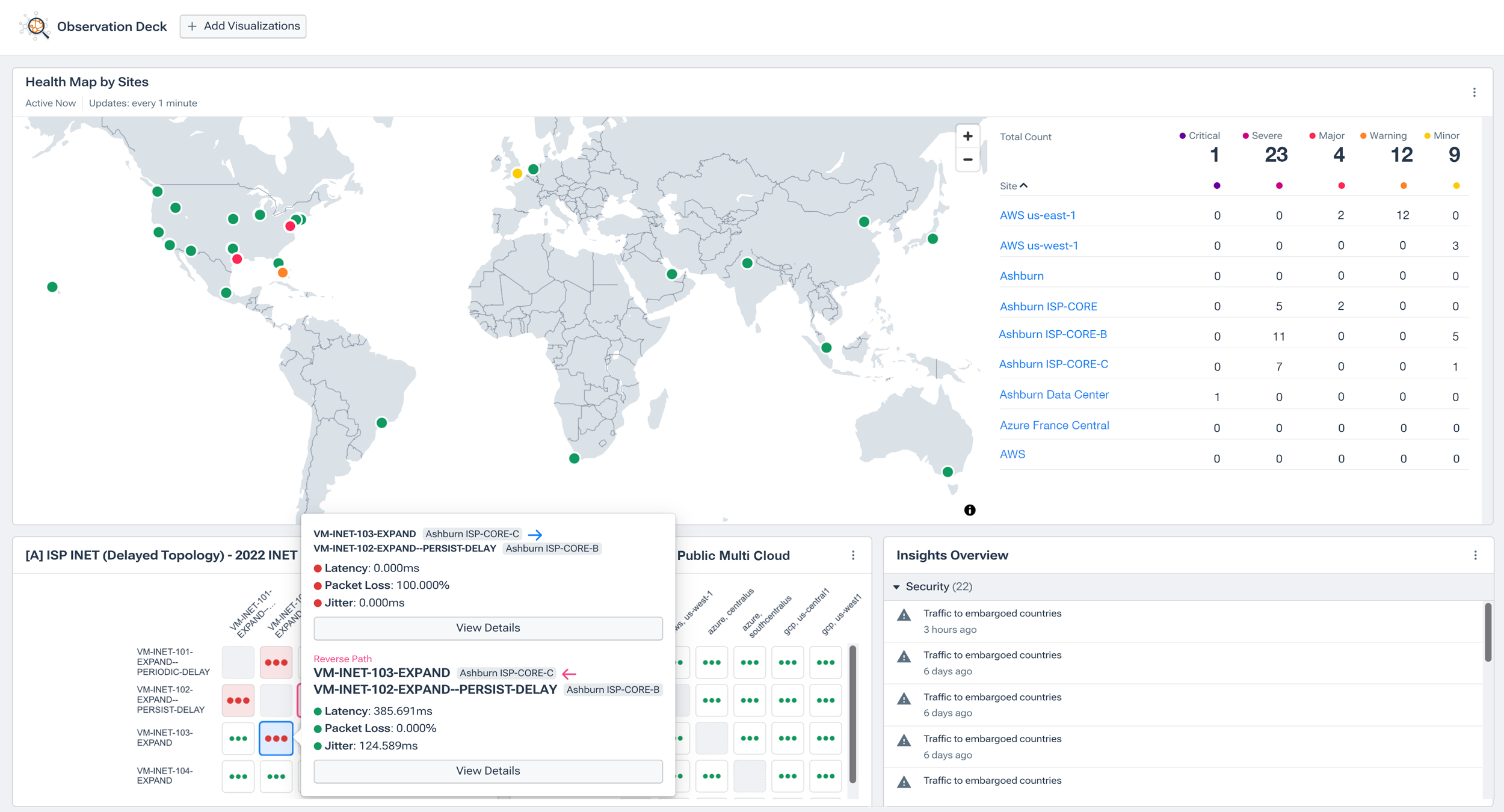Collapse the Security insights section
Screen dimensions: 1504x812
(898, 586)
